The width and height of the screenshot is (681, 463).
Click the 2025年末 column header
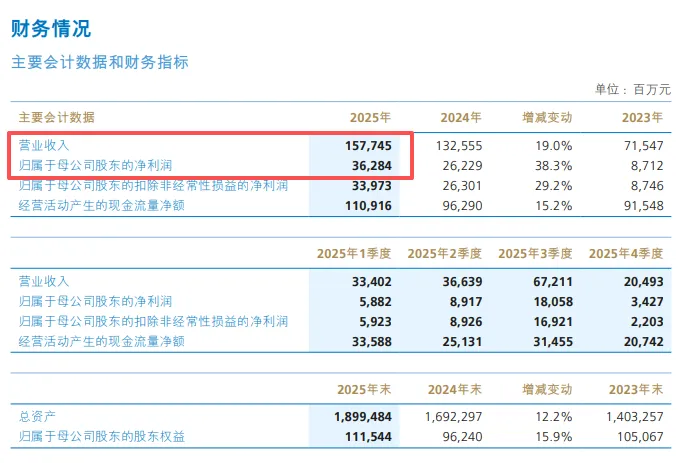[x=364, y=390]
